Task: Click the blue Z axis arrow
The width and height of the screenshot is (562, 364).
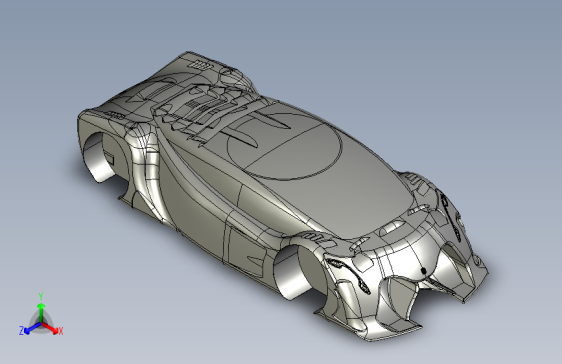Action: [x=33, y=328]
